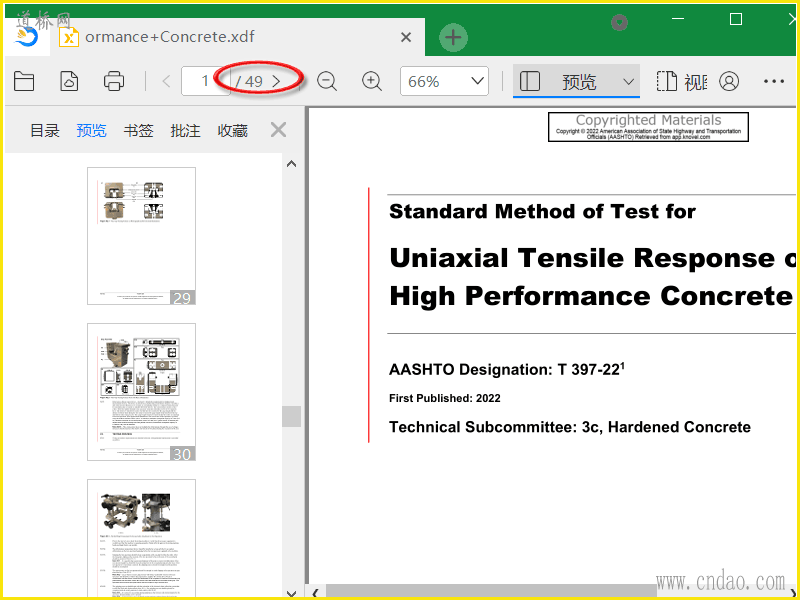Maximize the window

pos(736,19)
